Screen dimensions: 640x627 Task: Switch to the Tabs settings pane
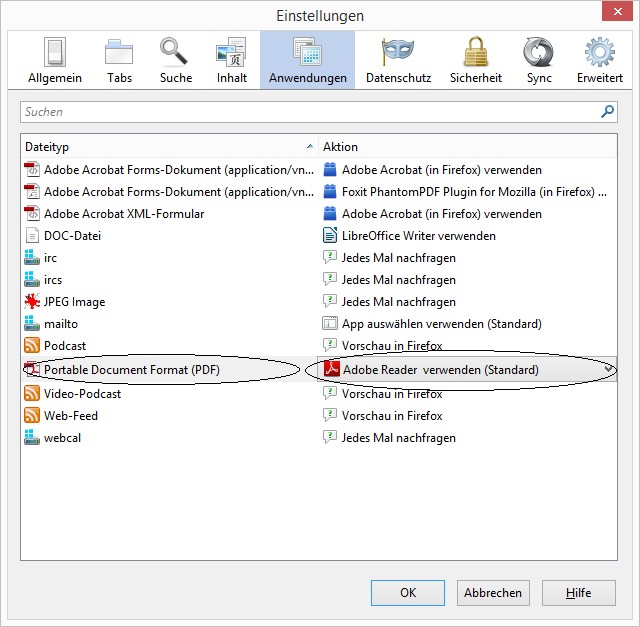[119, 60]
